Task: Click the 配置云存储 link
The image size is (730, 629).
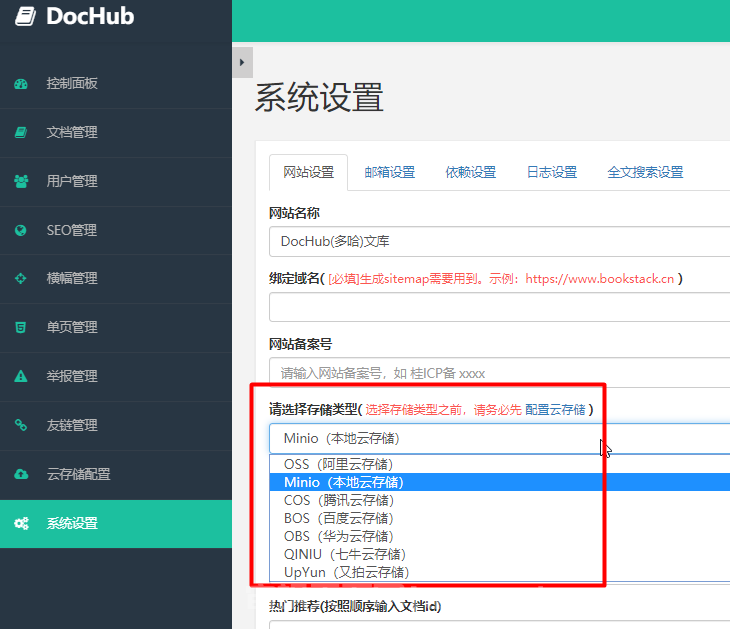Action: point(555,410)
